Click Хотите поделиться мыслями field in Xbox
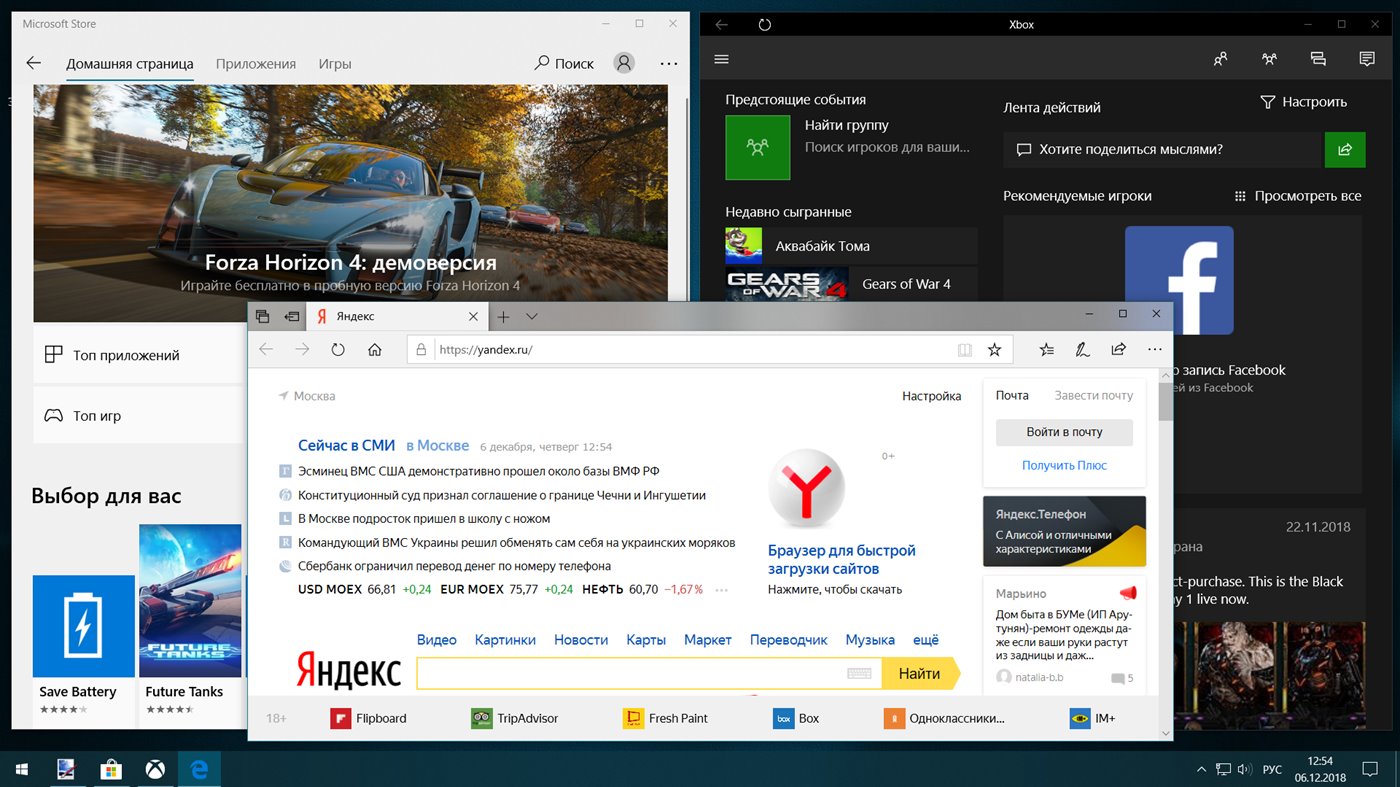 pyautogui.click(x=1164, y=150)
